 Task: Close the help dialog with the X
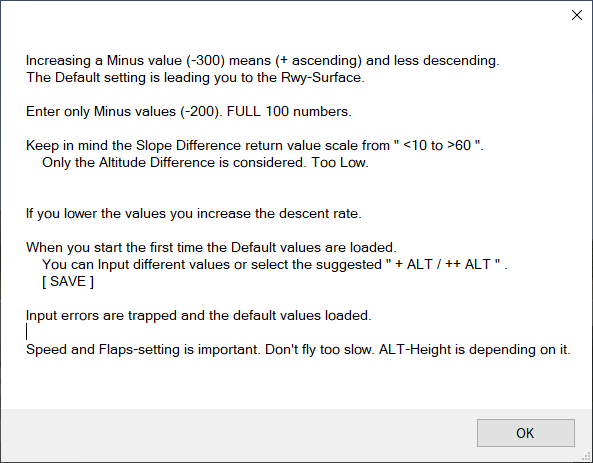pos(577,15)
